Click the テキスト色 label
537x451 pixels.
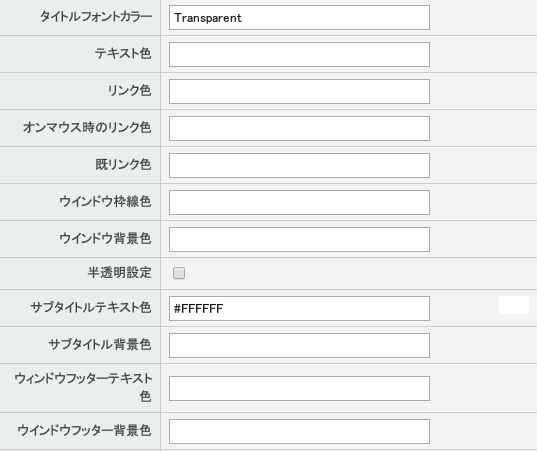123,53
